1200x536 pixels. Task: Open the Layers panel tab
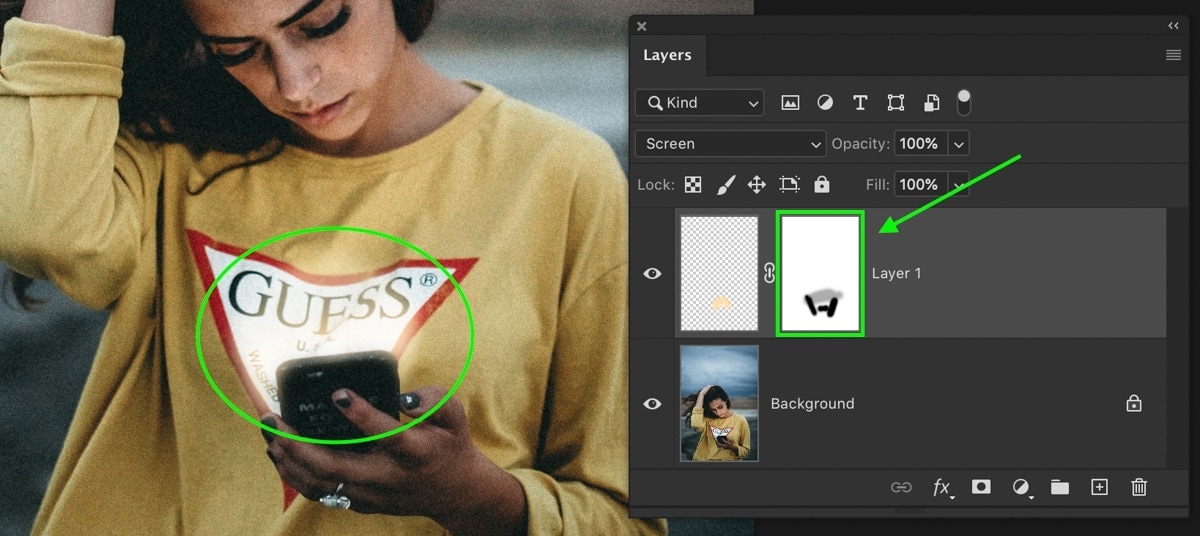coord(667,55)
